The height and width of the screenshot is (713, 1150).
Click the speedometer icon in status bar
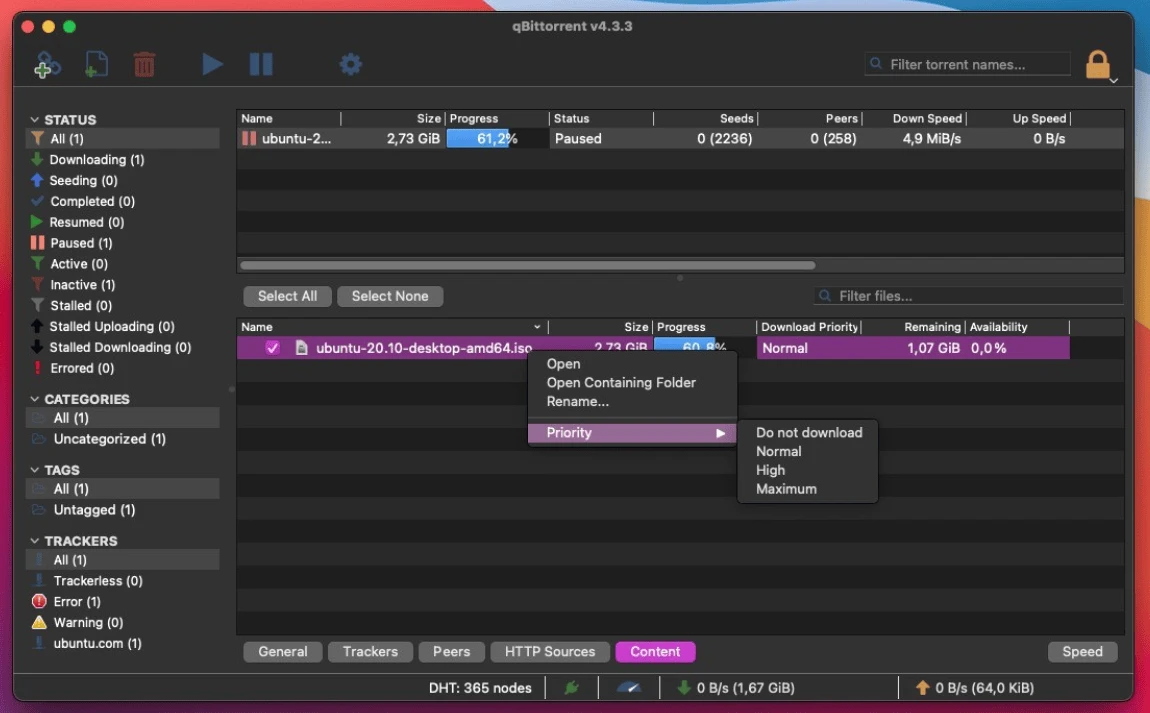[628, 688]
